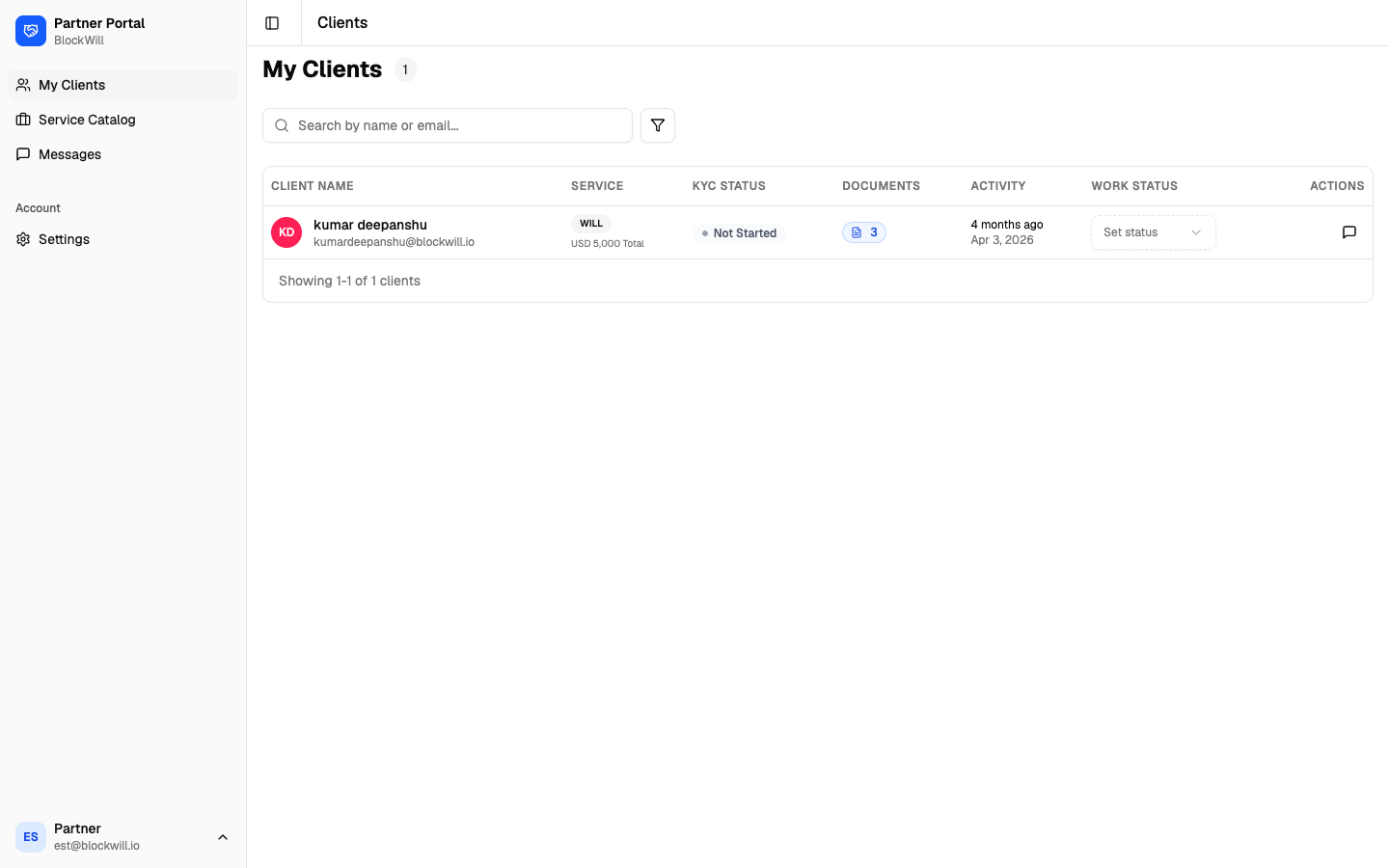Click the 4 months ago activity

(x=1007, y=225)
